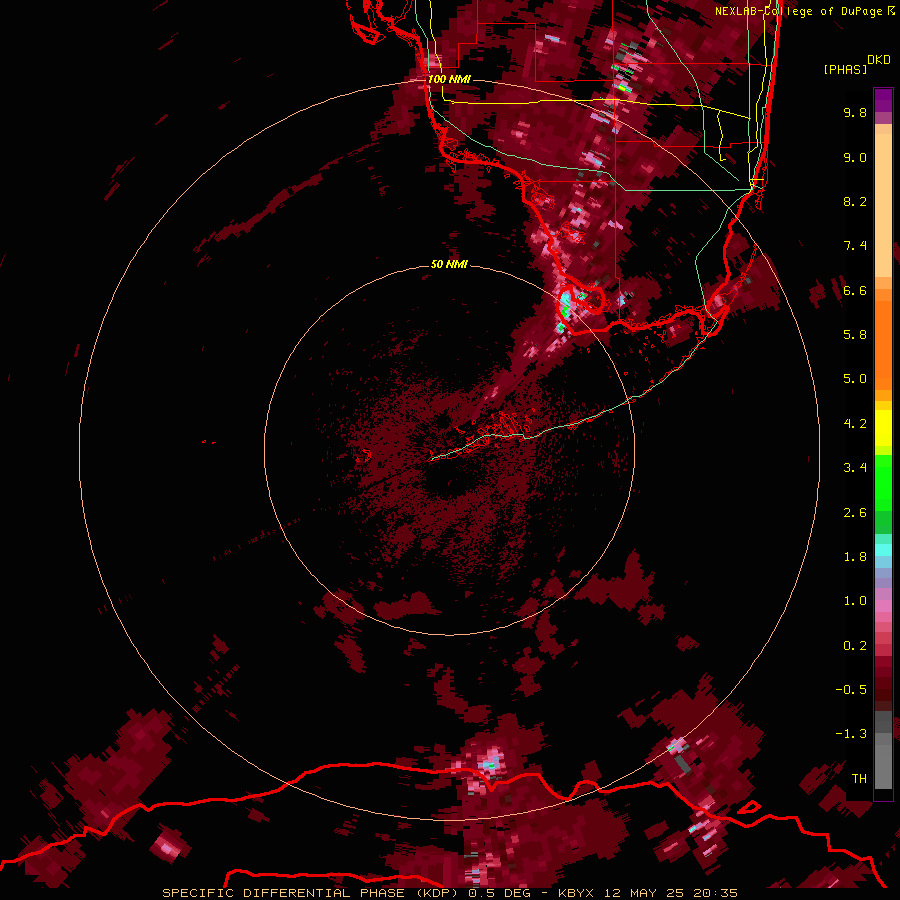Viewport: 900px width, 900px height.
Task: Click the 2.6 legend value
Action: [855, 513]
